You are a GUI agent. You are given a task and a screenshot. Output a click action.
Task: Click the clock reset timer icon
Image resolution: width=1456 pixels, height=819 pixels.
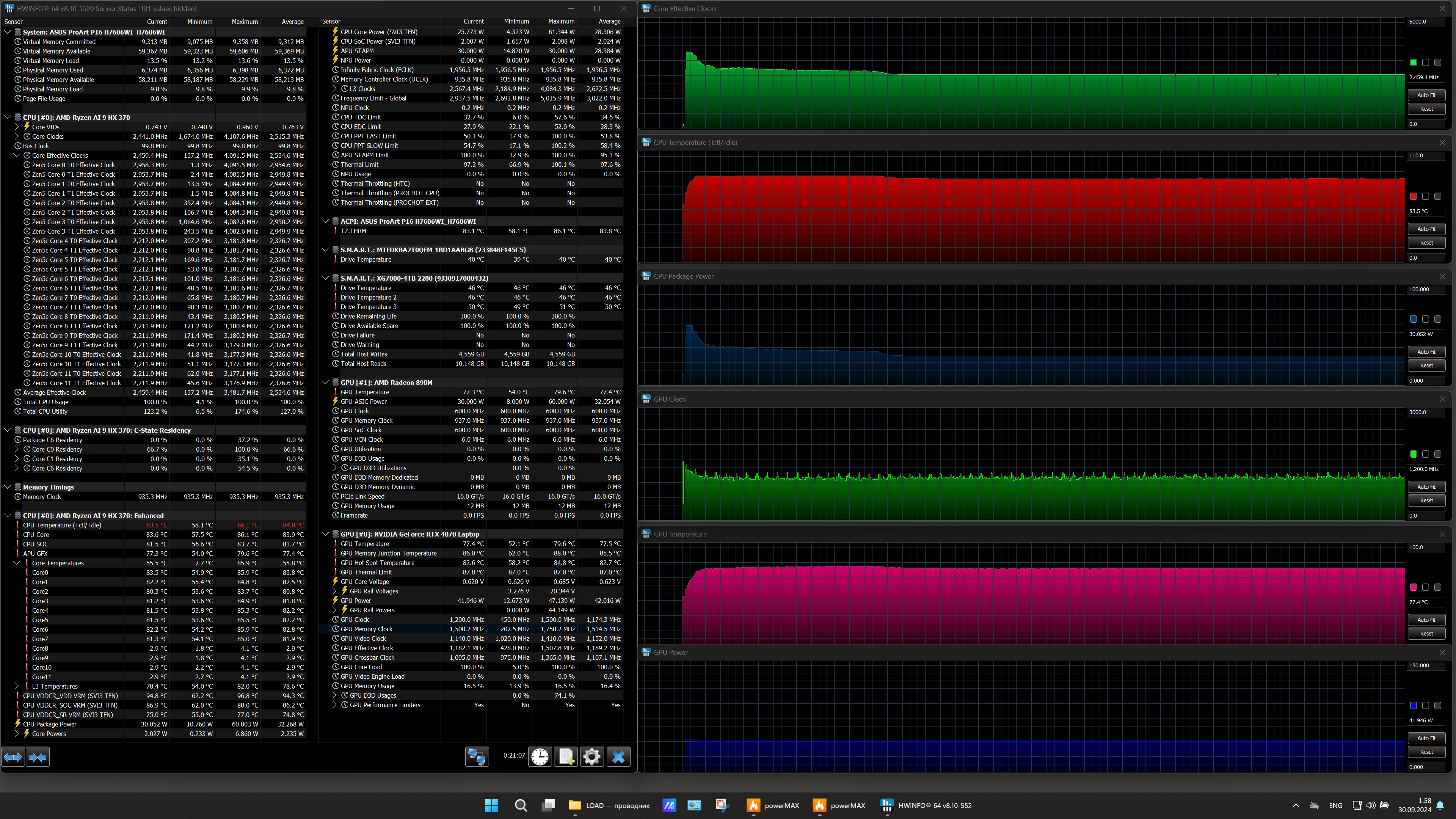(x=540, y=756)
